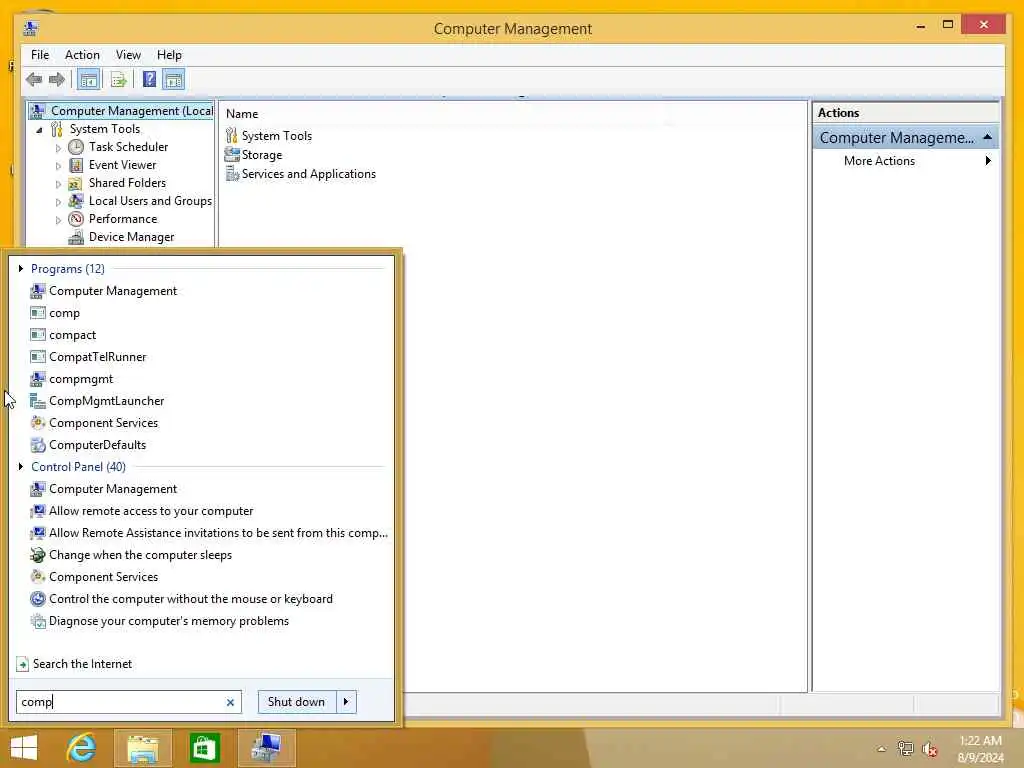The height and width of the screenshot is (768, 1024).
Task: Click the taskbar clock showing 1:22 AM
Action: 980,749
